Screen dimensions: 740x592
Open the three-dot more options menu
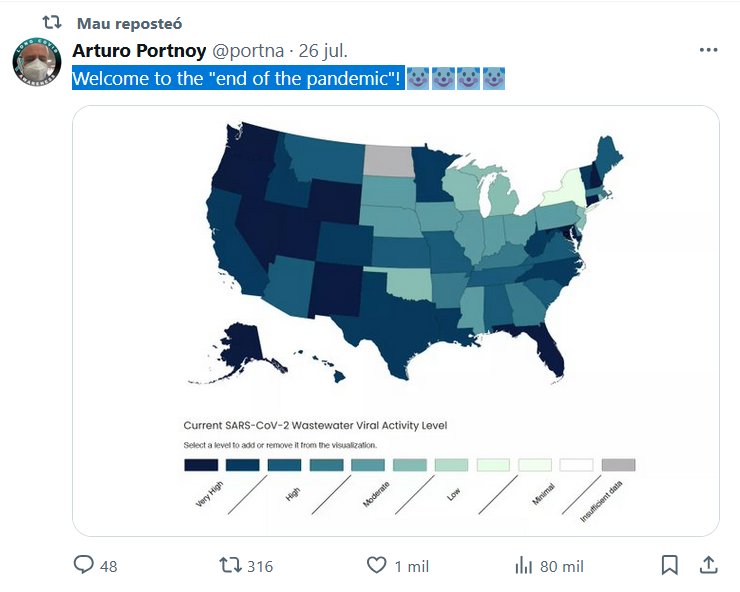[x=708, y=50]
